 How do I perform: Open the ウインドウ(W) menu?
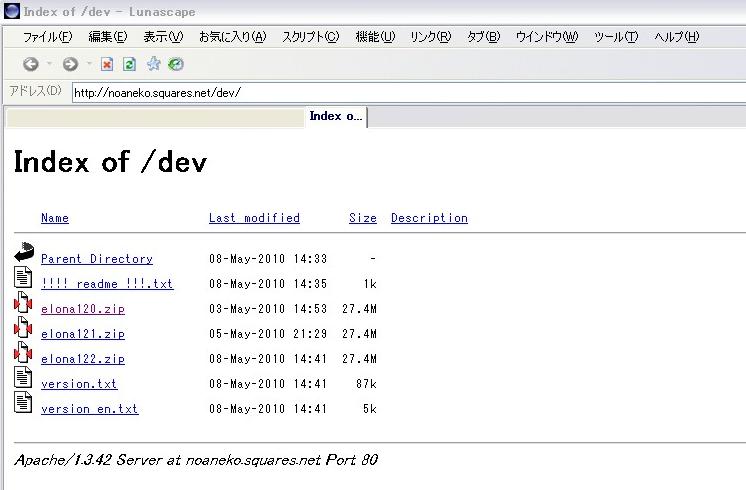click(547, 37)
